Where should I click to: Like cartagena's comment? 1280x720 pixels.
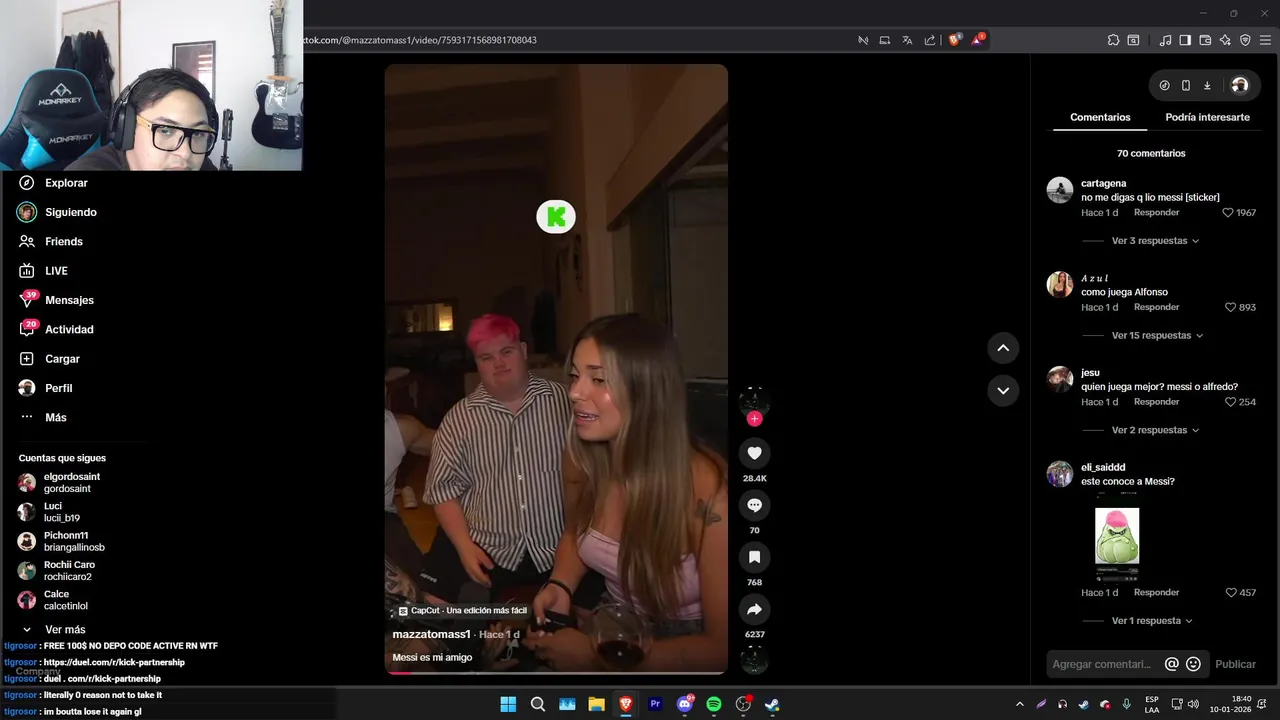[x=1228, y=213]
